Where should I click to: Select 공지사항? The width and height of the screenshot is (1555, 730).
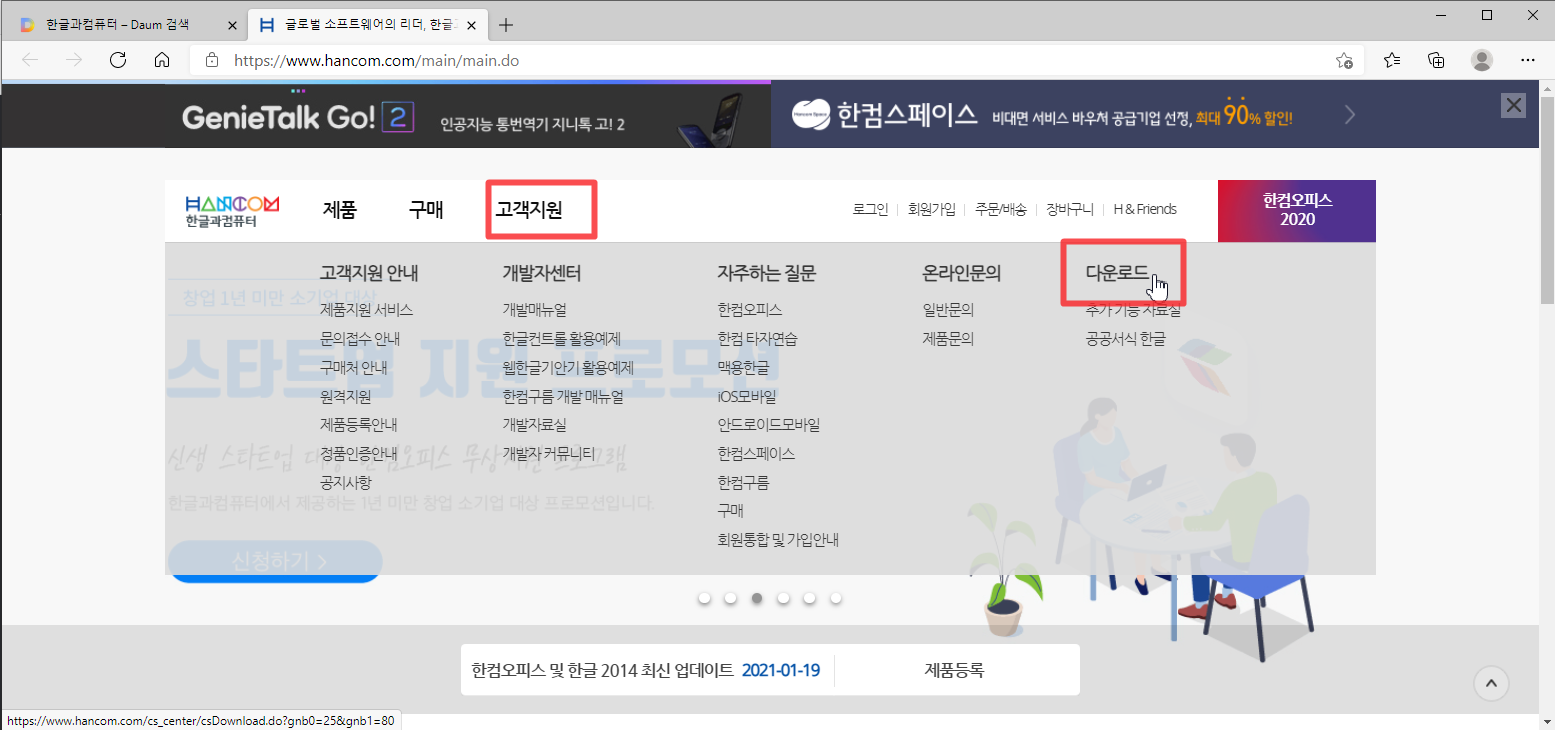coord(345,482)
